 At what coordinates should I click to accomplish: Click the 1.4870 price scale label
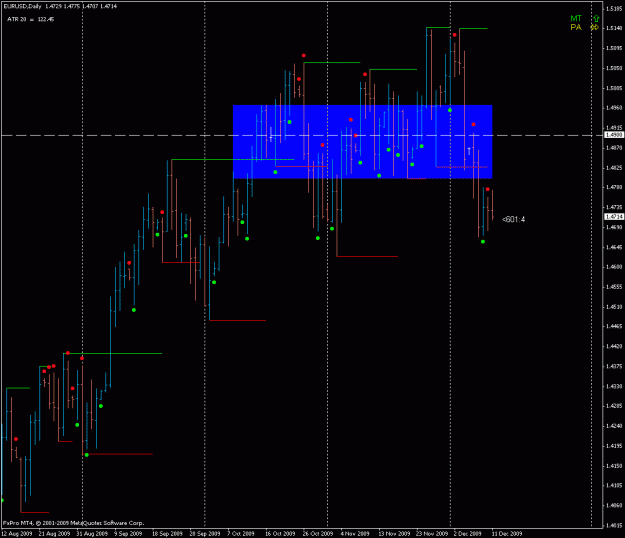(x=614, y=147)
